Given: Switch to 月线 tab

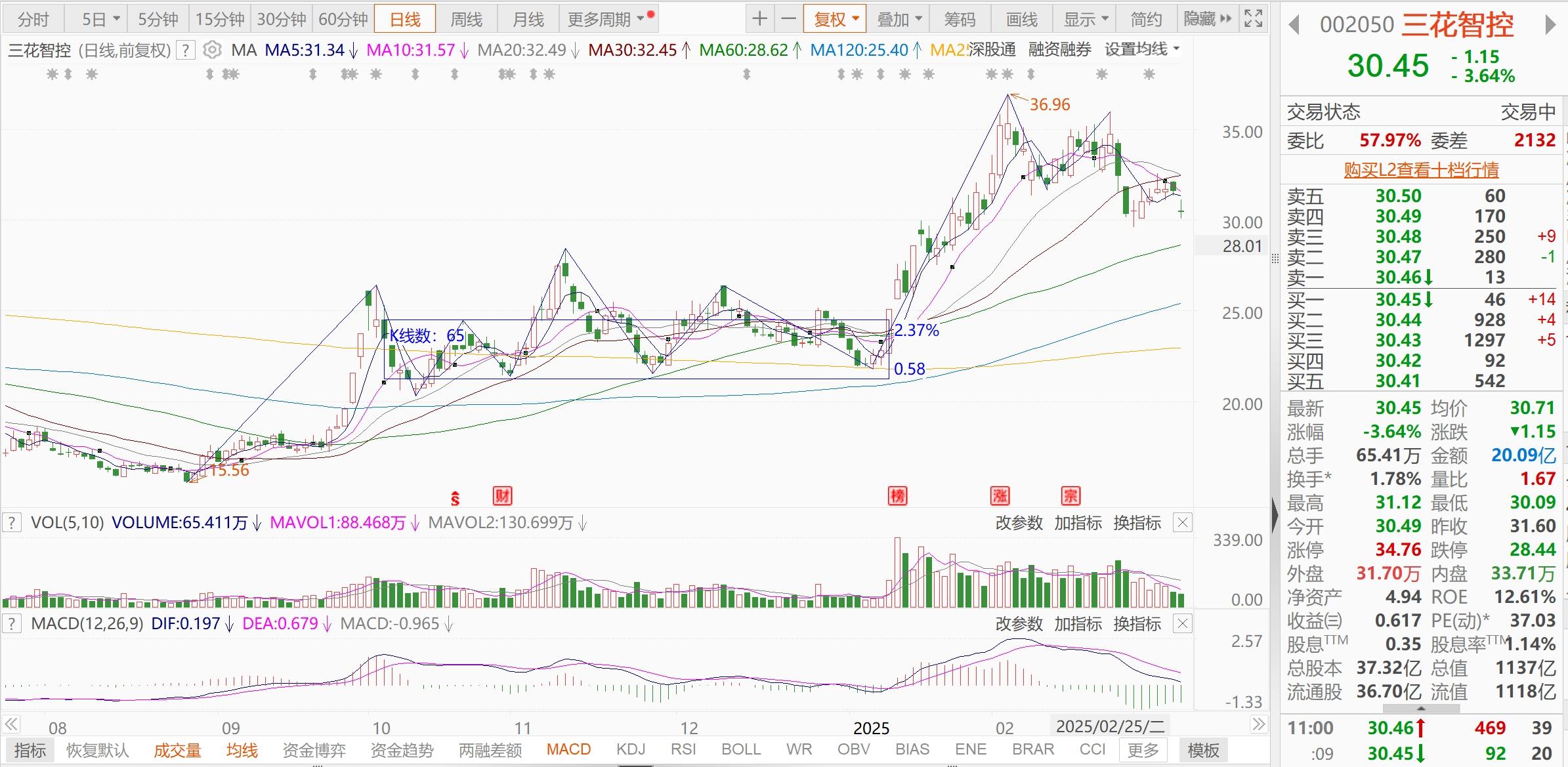Looking at the screenshot, I should coord(528,20).
